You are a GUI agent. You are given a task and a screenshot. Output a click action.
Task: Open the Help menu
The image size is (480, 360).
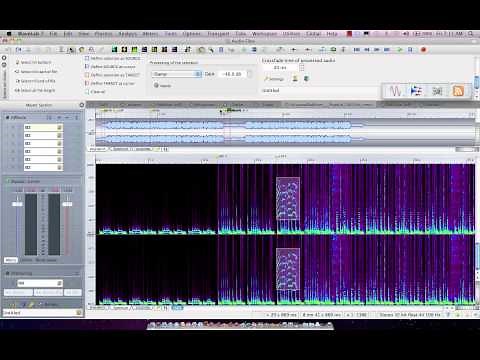coord(332,34)
